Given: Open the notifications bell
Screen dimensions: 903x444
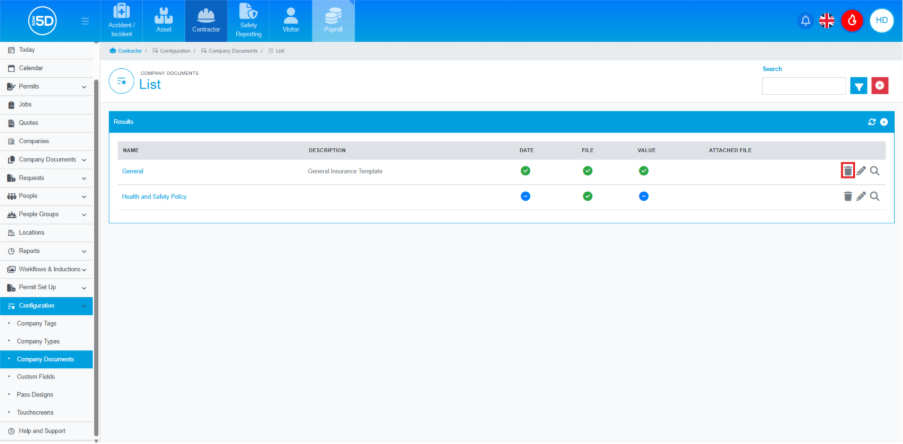Looking at the screenshot, I should [x=805, y=20].
